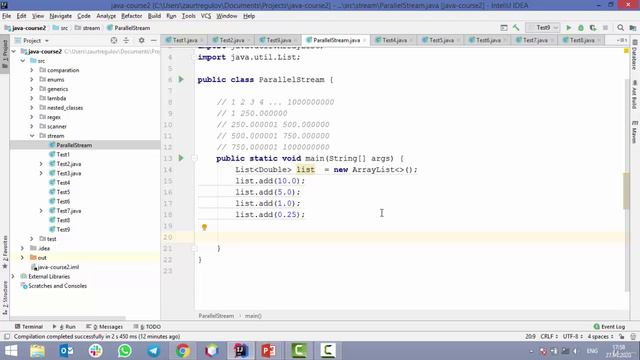Run the current configuration with green play button
The image size is (640, 360).
tap(569, 28)
